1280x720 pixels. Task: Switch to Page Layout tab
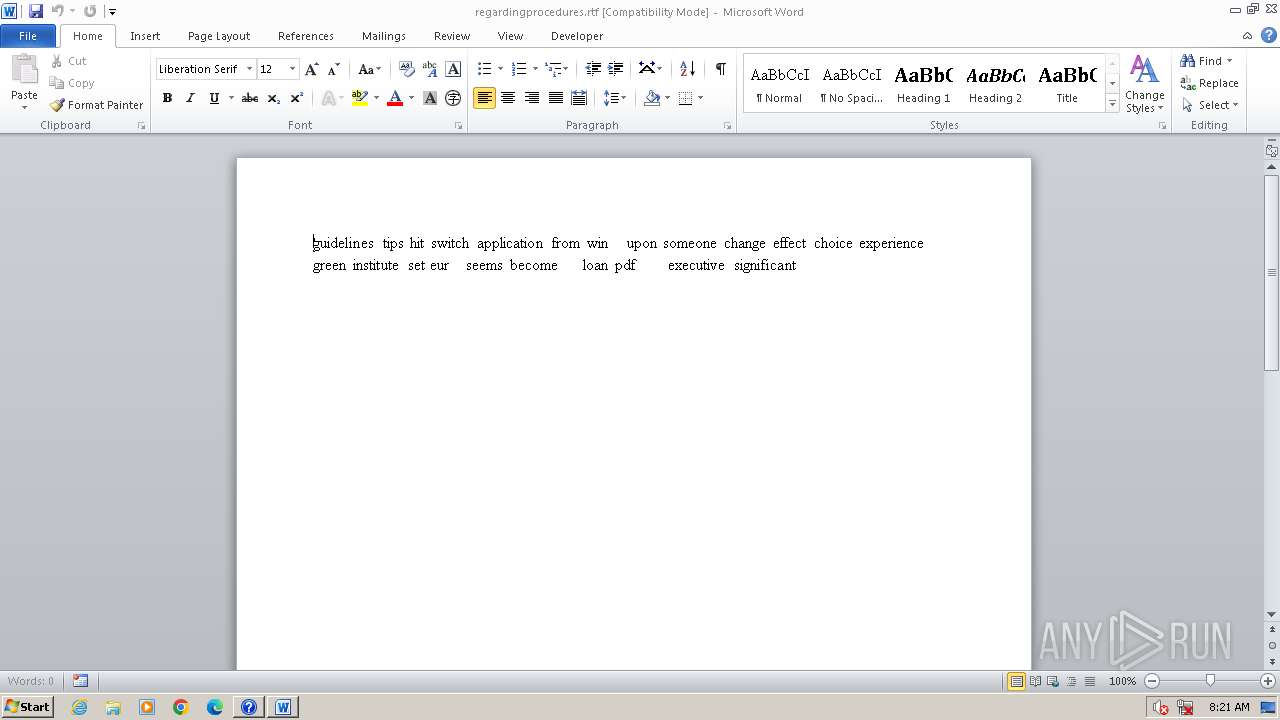point(219,36)
